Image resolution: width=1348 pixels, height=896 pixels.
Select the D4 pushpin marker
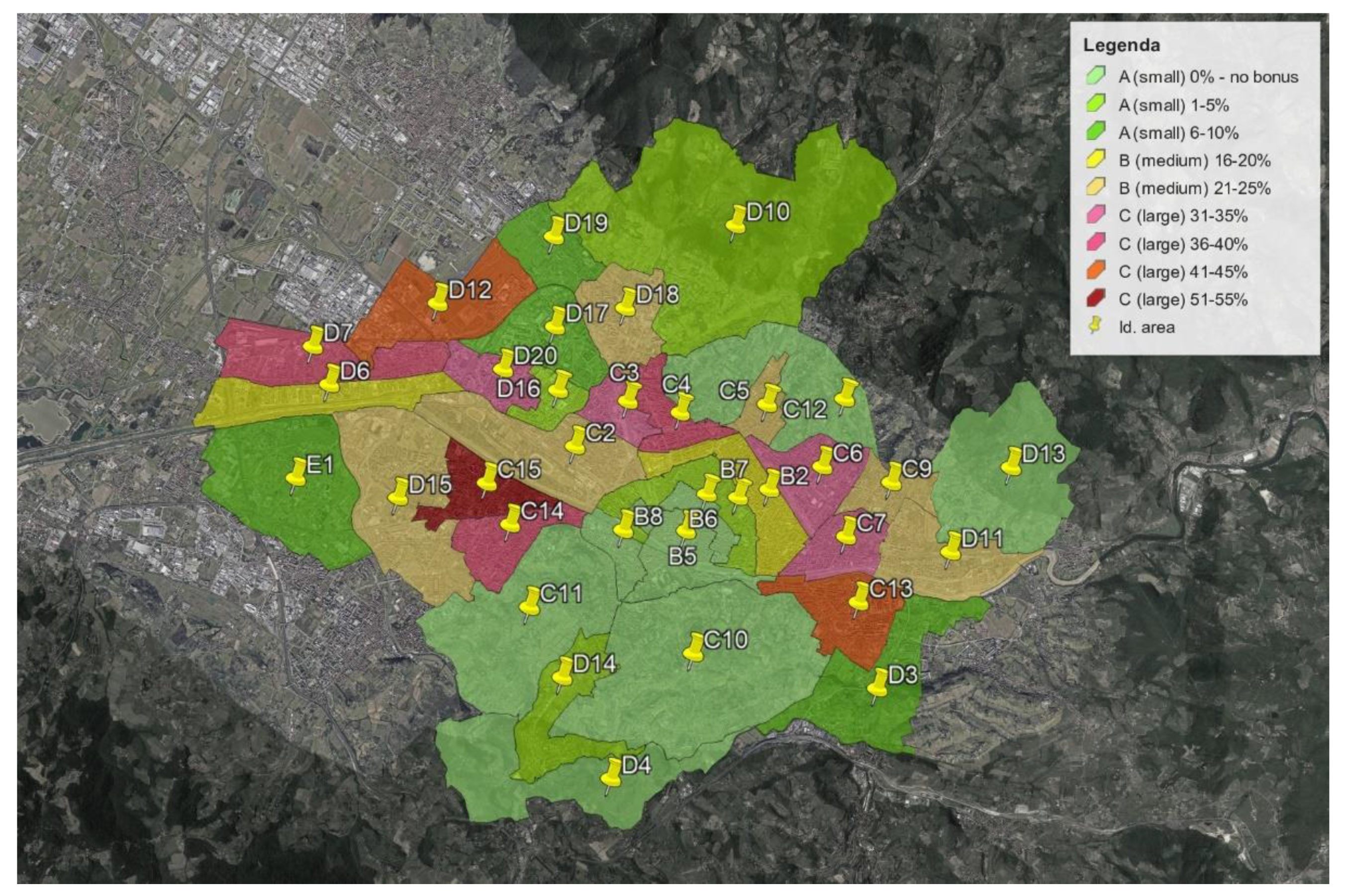click(x=612, y=774)
